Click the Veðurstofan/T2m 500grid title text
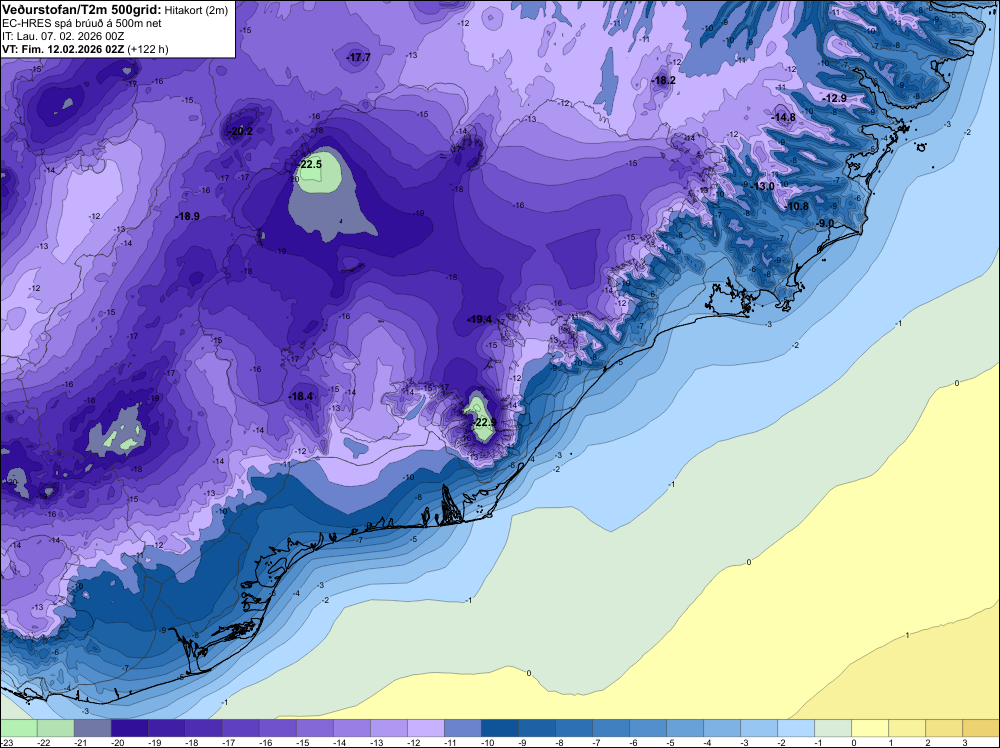1000x748 pixels. (80, 10)
